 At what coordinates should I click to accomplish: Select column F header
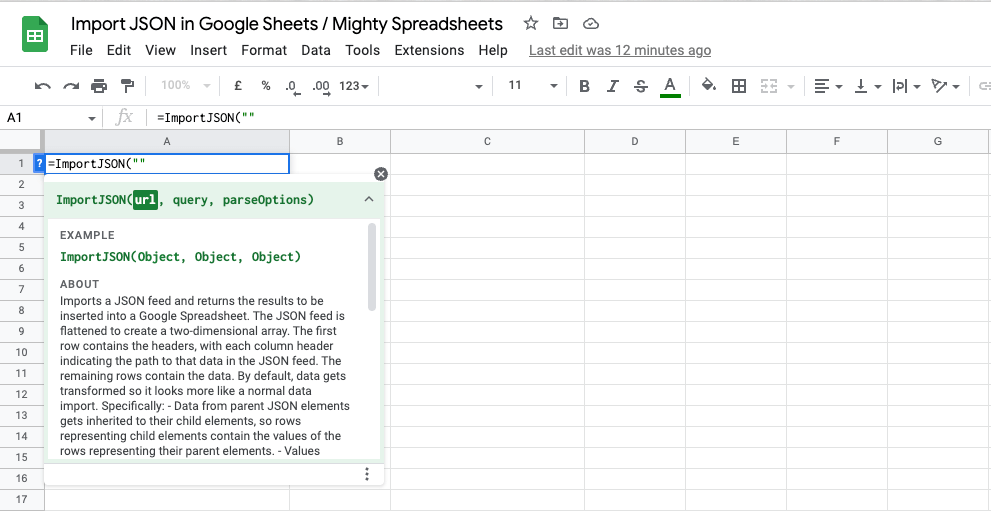point(837,141)
